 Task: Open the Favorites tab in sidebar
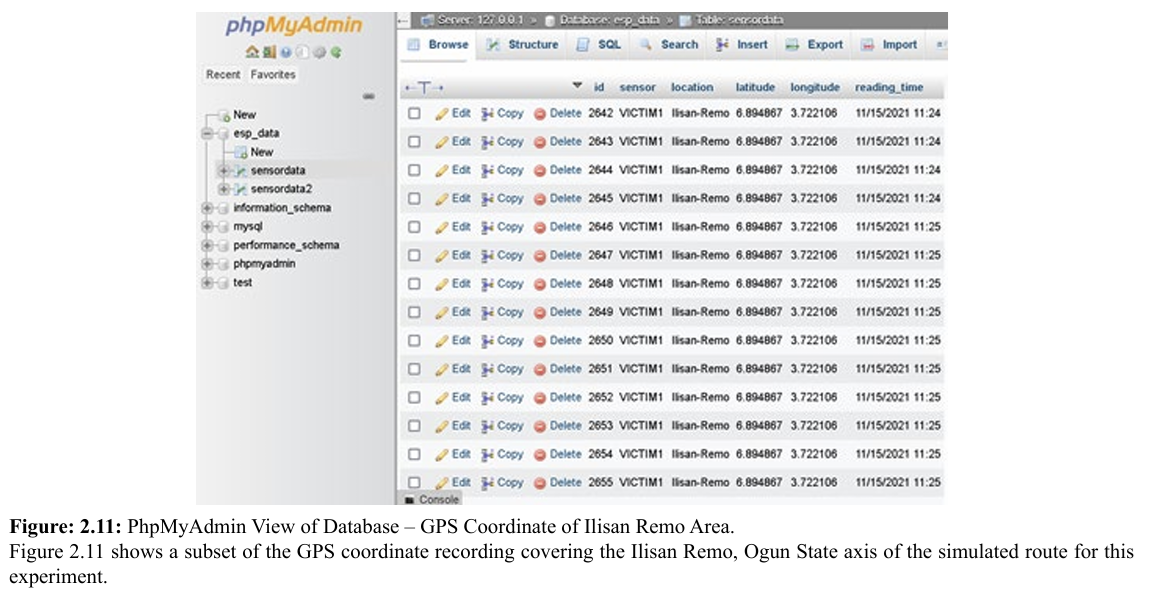point(273,75)
